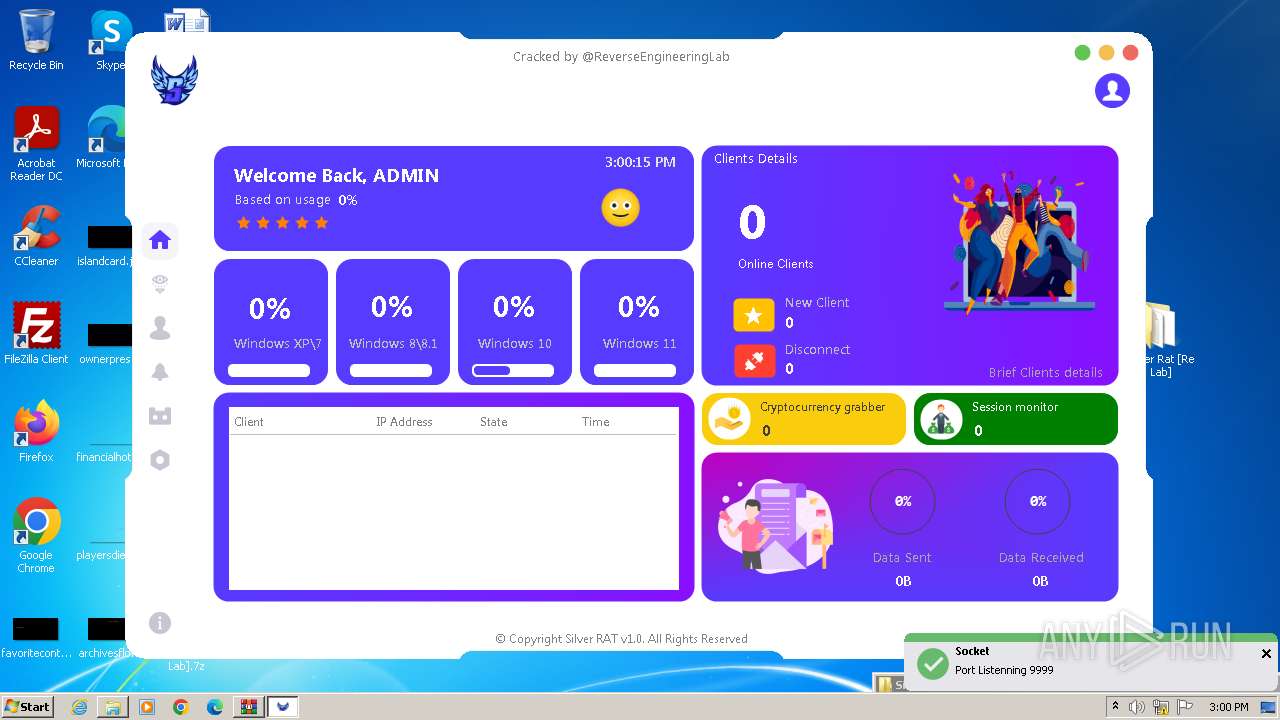Click the Windows 10 progress bar
The image size is (1280, 720).
[x=513, y=370]
